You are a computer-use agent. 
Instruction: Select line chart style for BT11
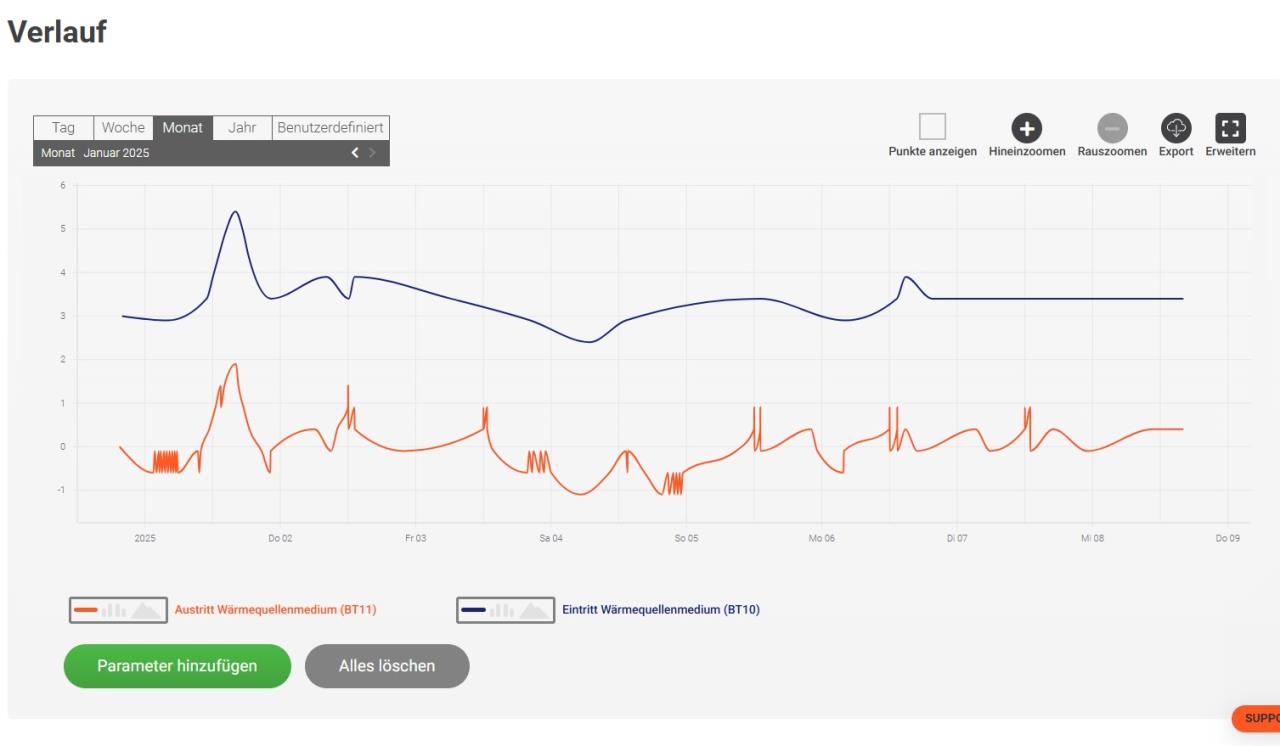point(86,610)
